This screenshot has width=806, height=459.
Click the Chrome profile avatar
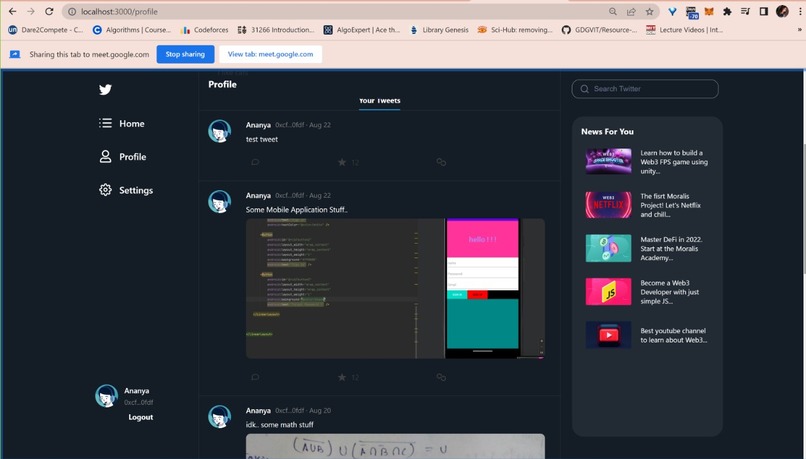click(x=782, y=11)
